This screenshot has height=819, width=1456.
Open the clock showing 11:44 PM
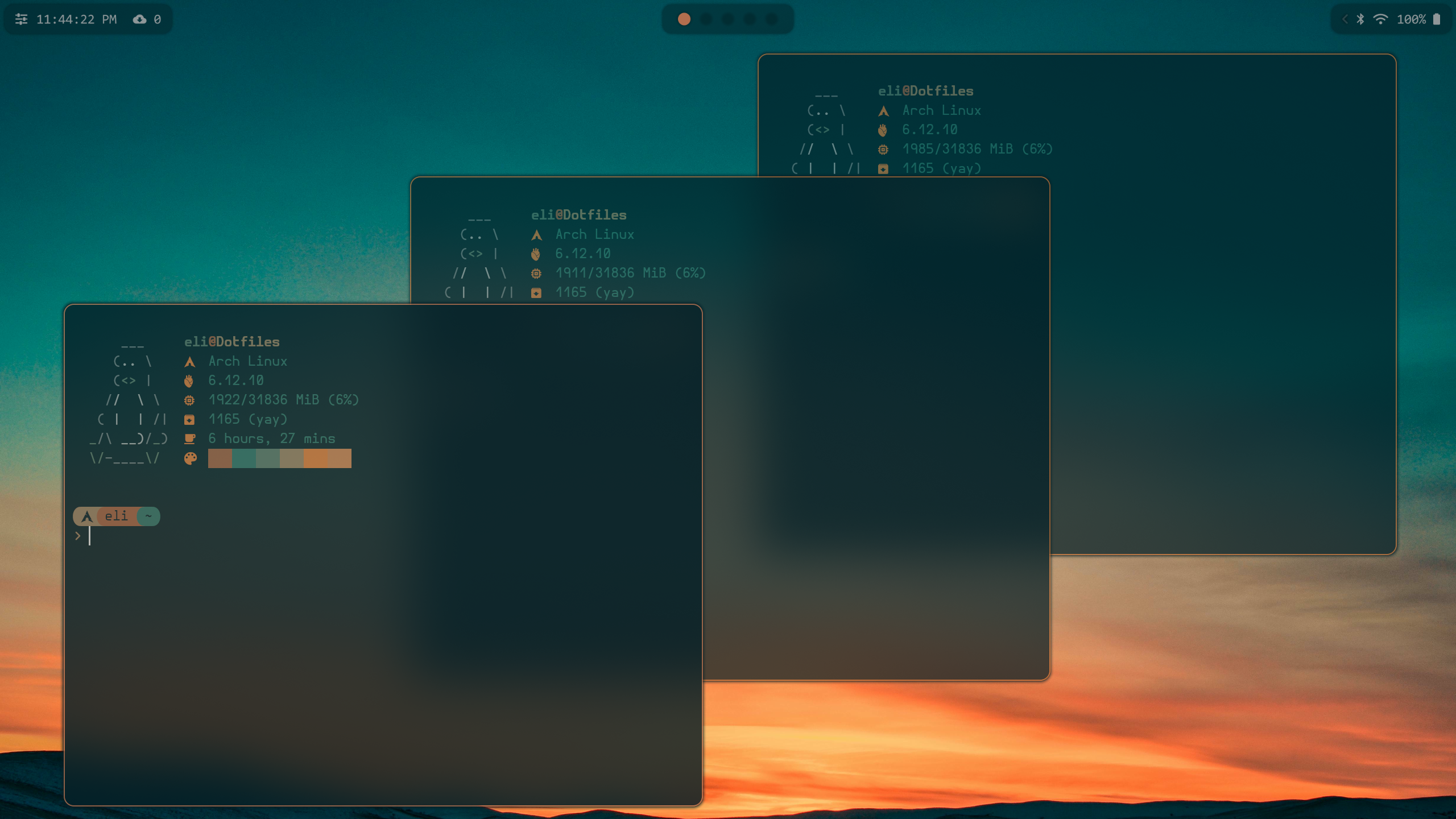click(76, 19)
